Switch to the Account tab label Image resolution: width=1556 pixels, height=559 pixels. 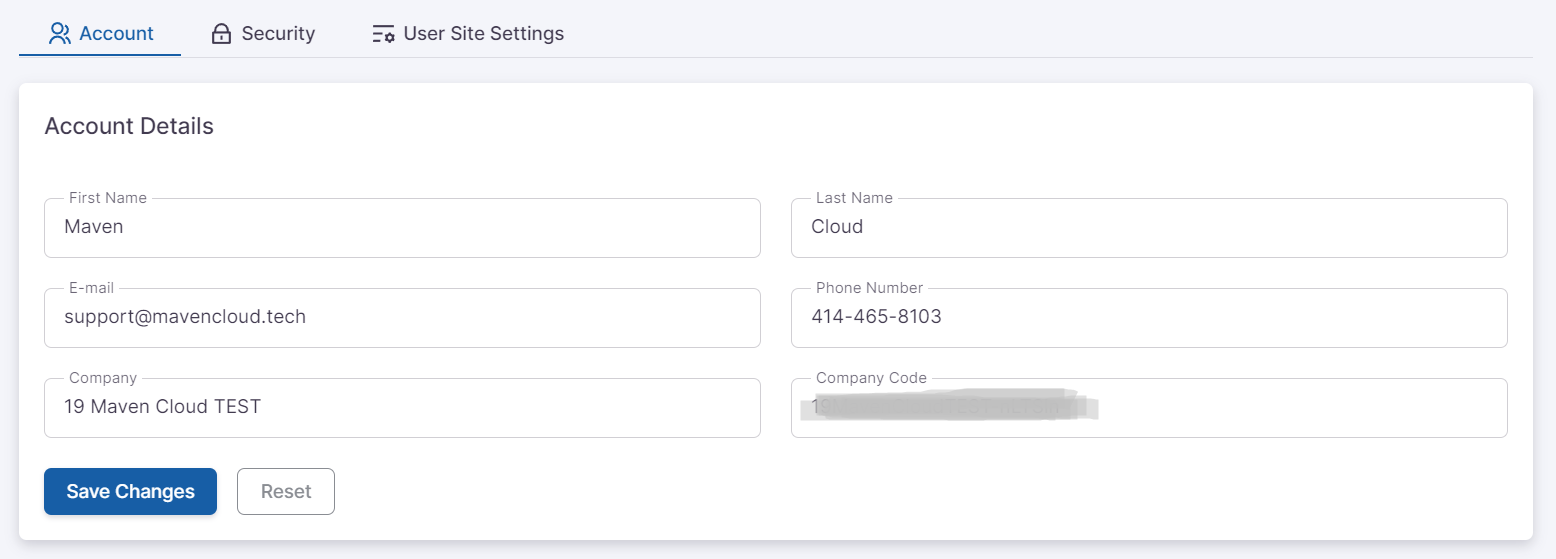coord(116,34)
